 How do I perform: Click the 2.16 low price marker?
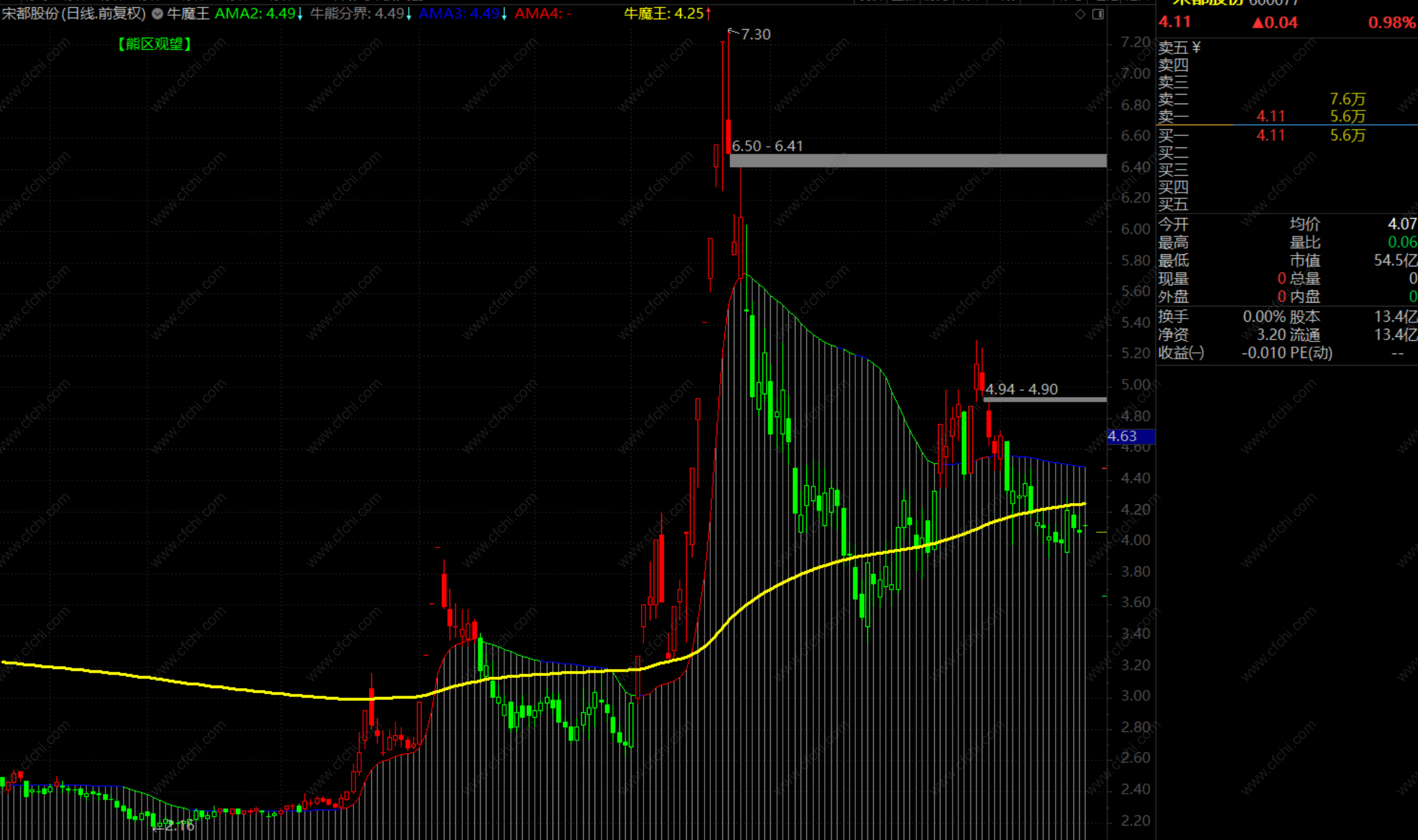179,825
